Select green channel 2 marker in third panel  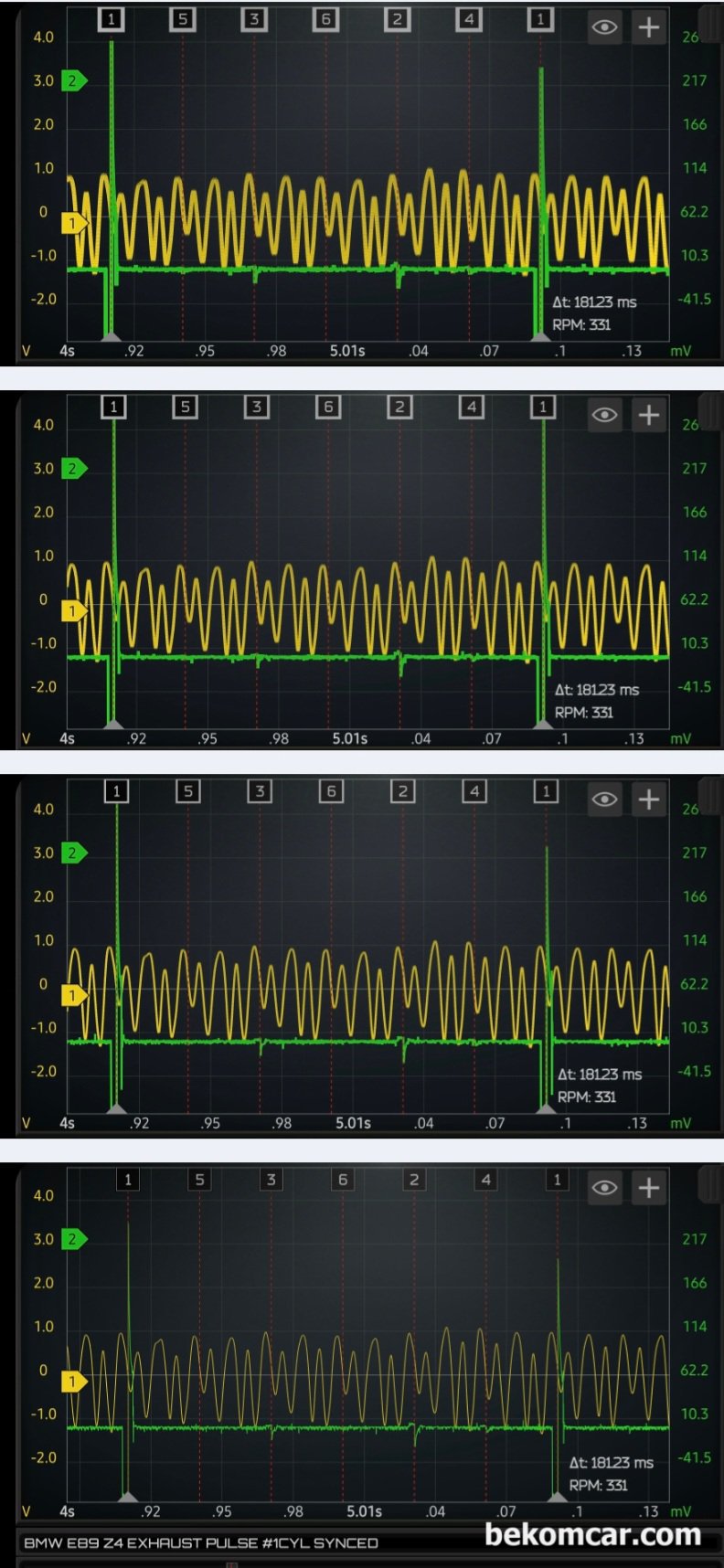(x=73, y=853)
